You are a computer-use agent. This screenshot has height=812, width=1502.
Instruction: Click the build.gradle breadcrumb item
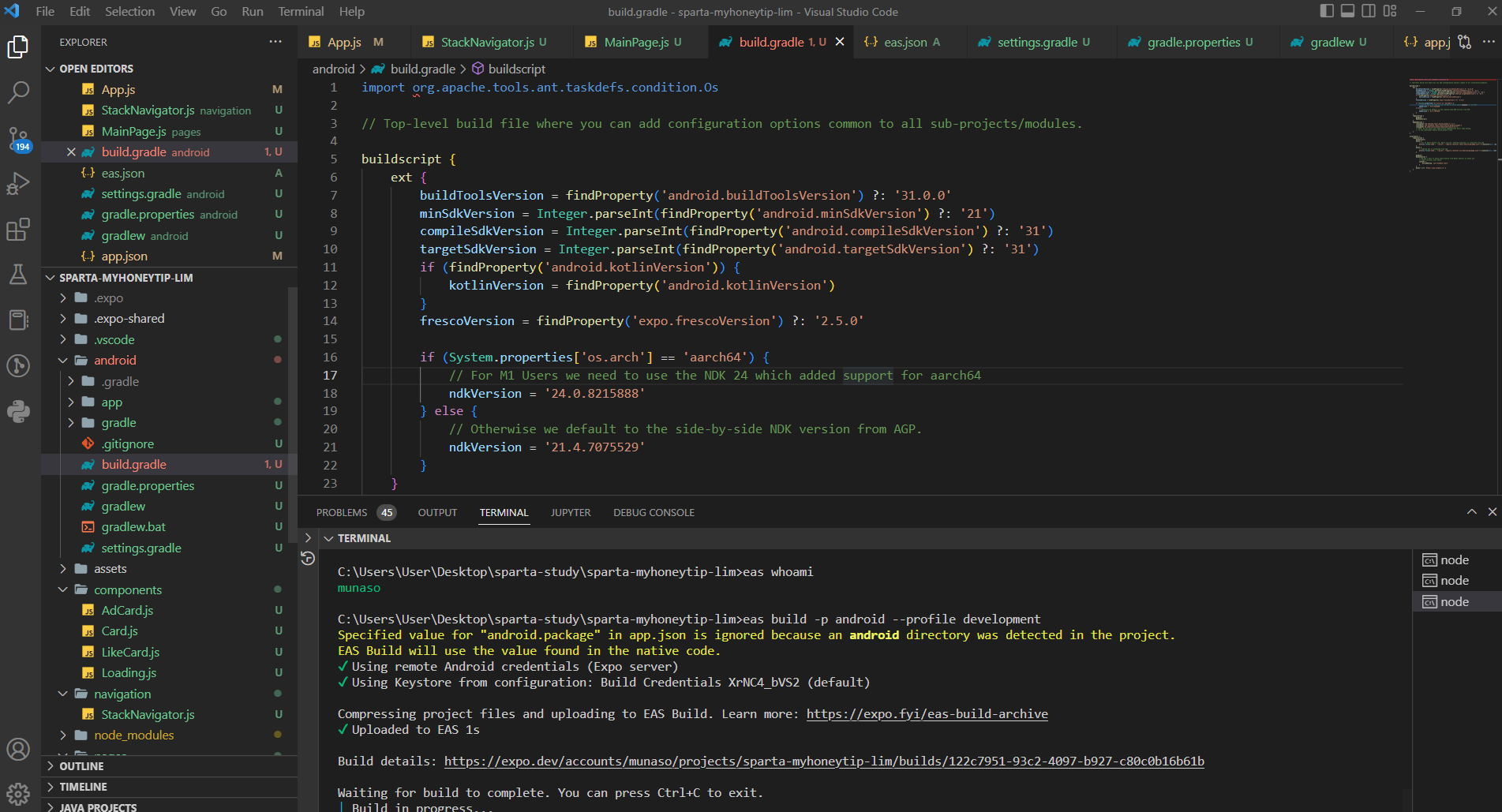click(422, 69)
